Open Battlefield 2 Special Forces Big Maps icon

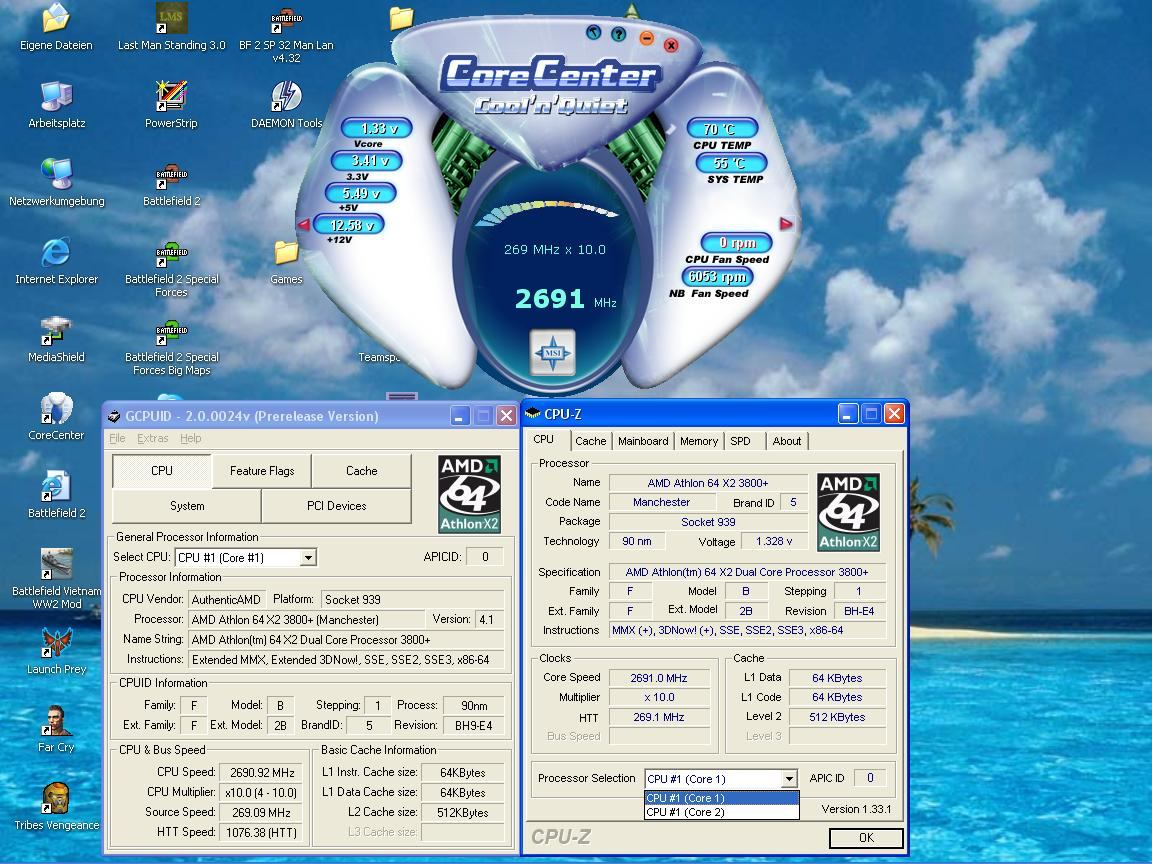point(171,348)
